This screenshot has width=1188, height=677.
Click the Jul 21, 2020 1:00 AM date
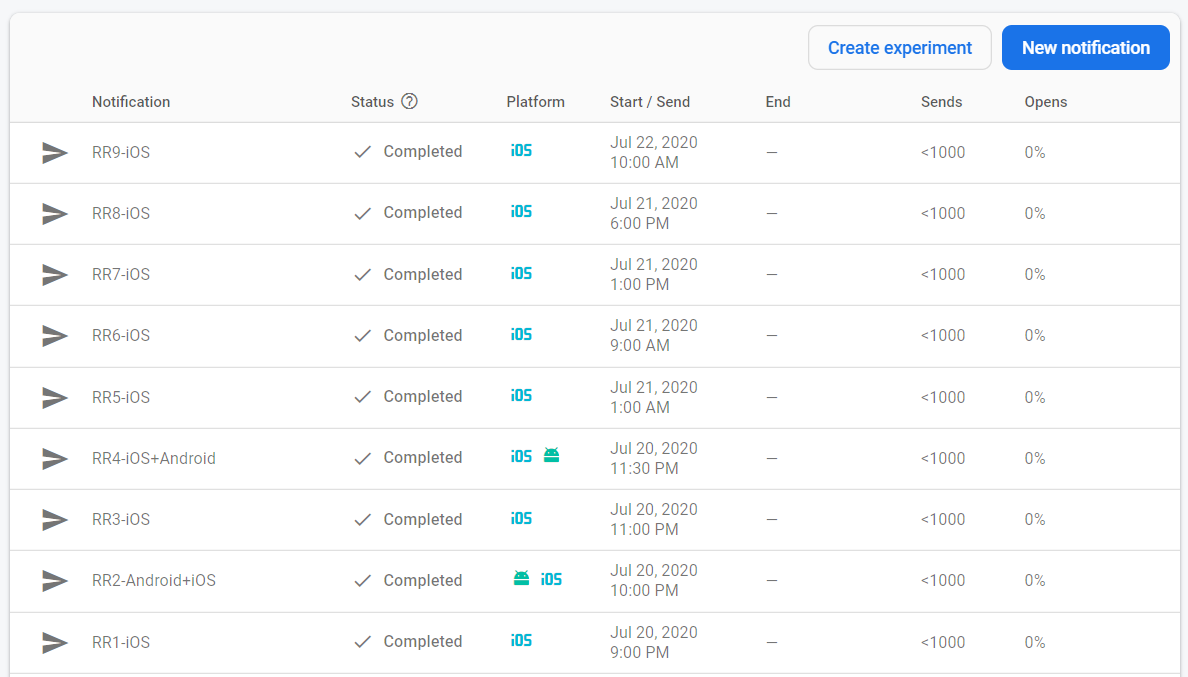654,398
